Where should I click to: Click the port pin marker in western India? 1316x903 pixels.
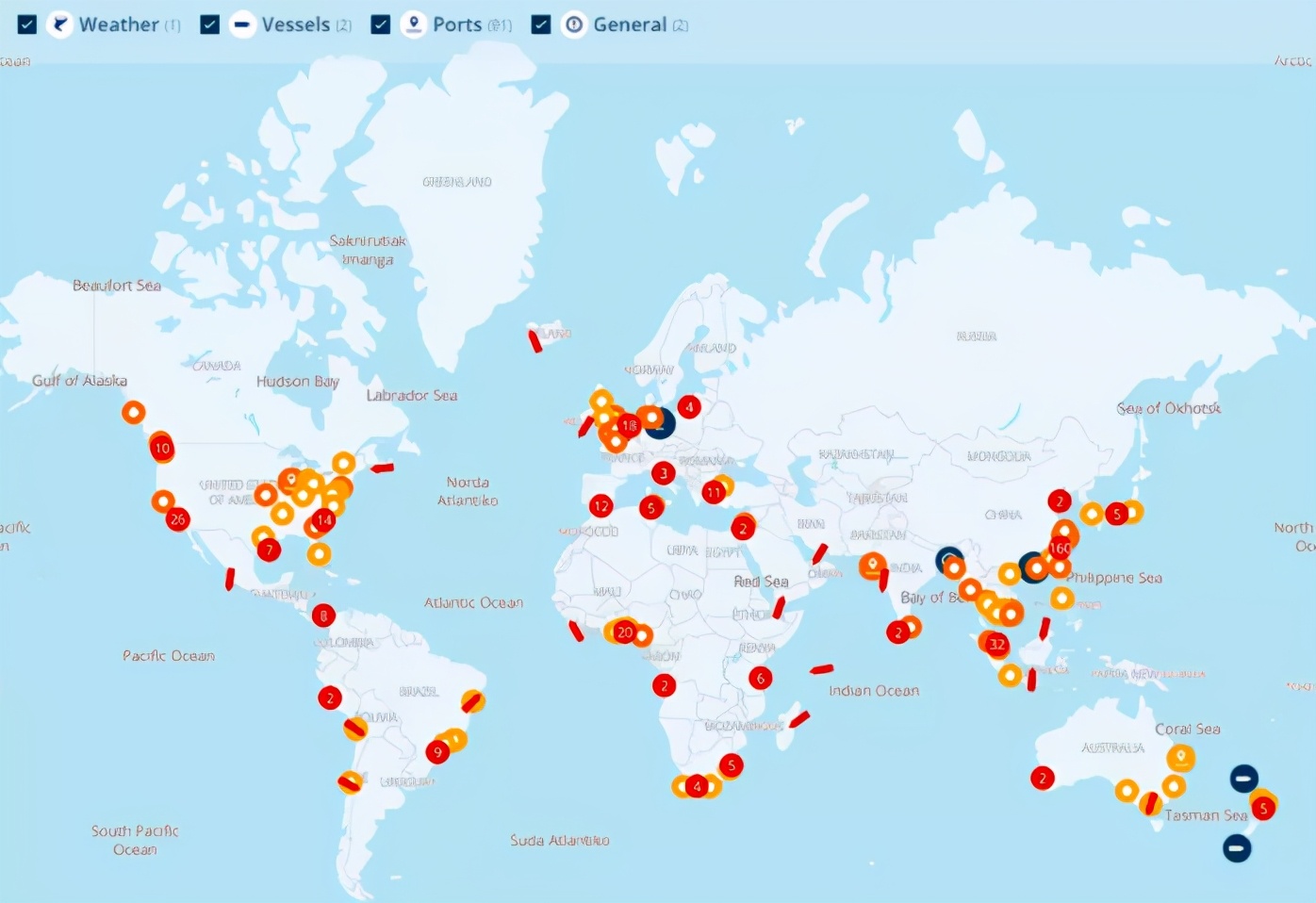point(872,566)
